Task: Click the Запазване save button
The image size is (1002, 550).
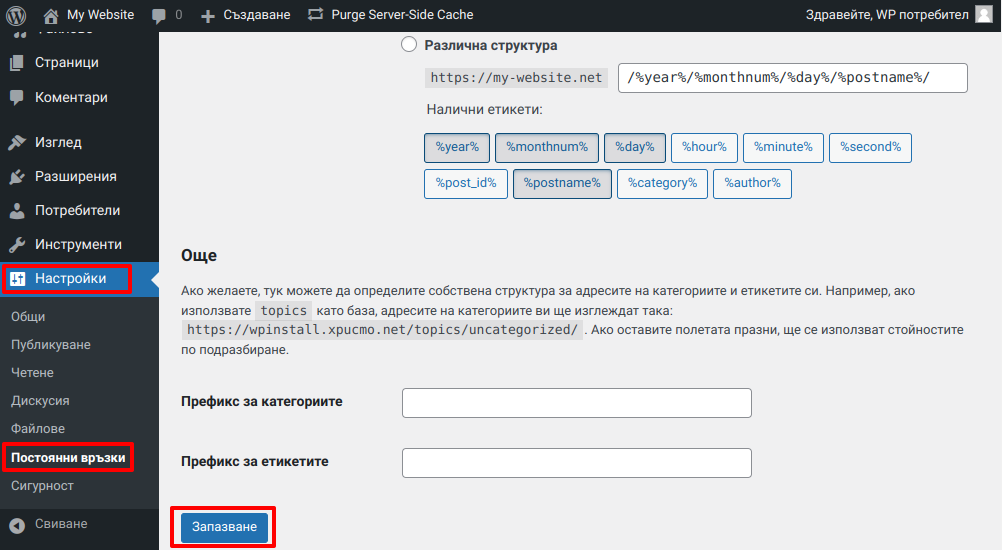Action: 224,527
